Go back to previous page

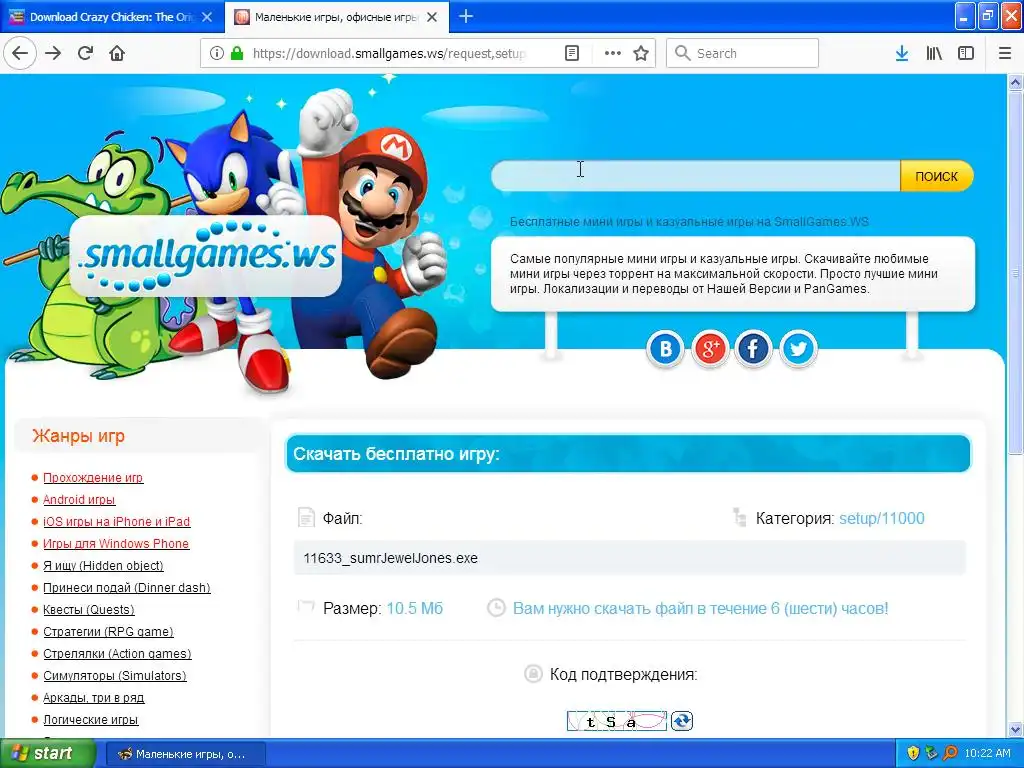(x=20, y=53)
